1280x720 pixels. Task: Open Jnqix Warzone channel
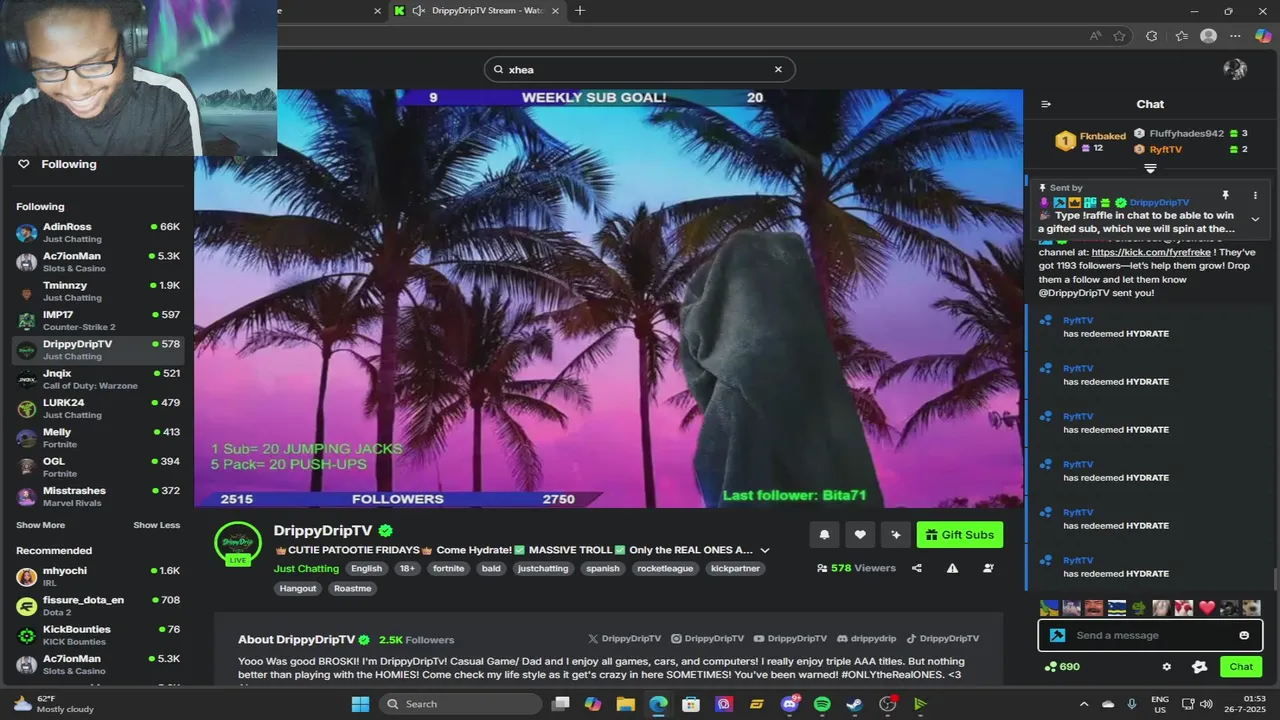pyautogui.click(x=97, y=379)
